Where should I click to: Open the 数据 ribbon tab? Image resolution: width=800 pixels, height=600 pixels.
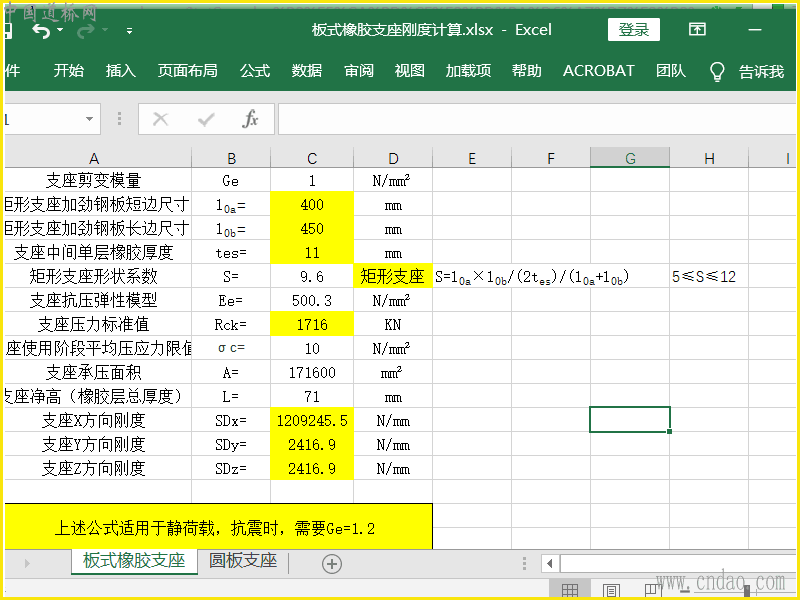(307, 70)
